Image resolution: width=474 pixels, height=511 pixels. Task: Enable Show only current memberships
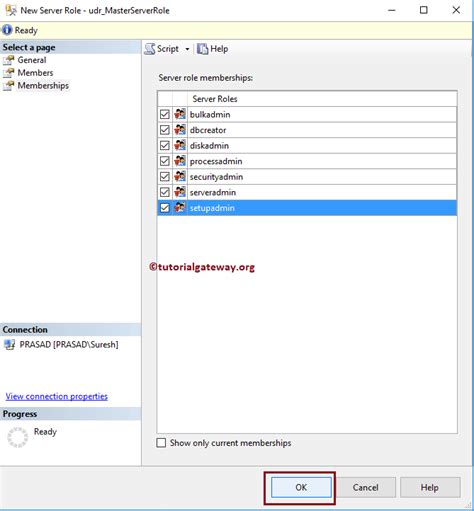pos(161,443)
